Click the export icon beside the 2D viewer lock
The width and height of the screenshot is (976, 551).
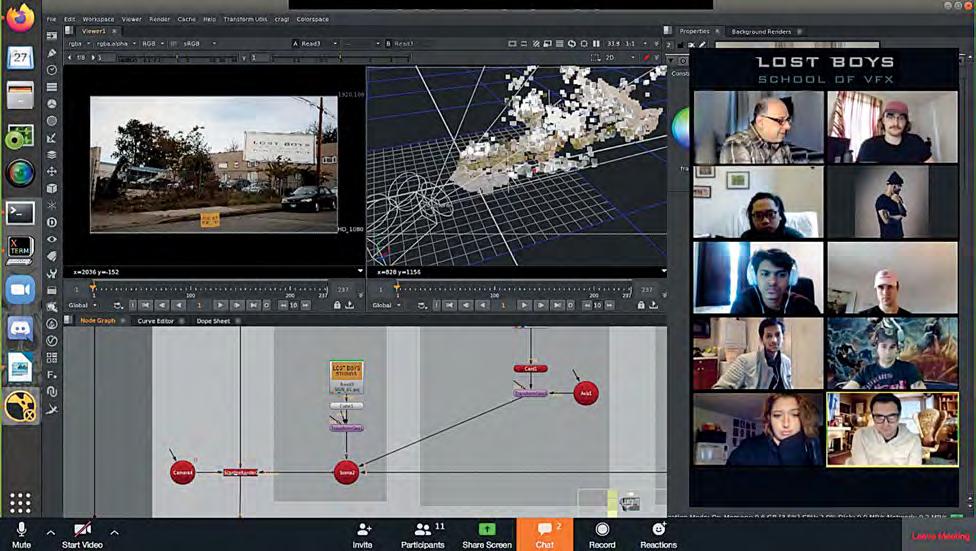[x=349, y=305]
